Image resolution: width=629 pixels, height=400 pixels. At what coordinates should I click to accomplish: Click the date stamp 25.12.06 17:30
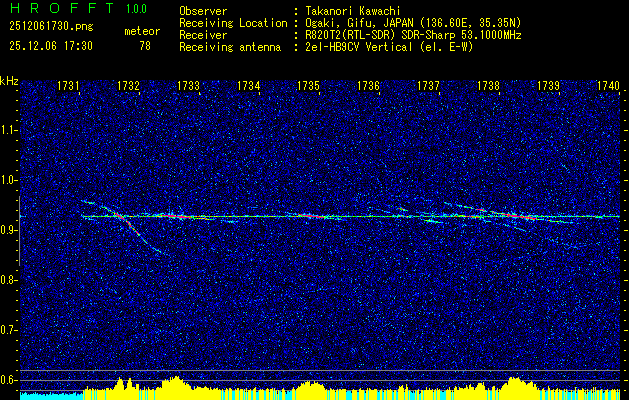click(x=51, y=46)
